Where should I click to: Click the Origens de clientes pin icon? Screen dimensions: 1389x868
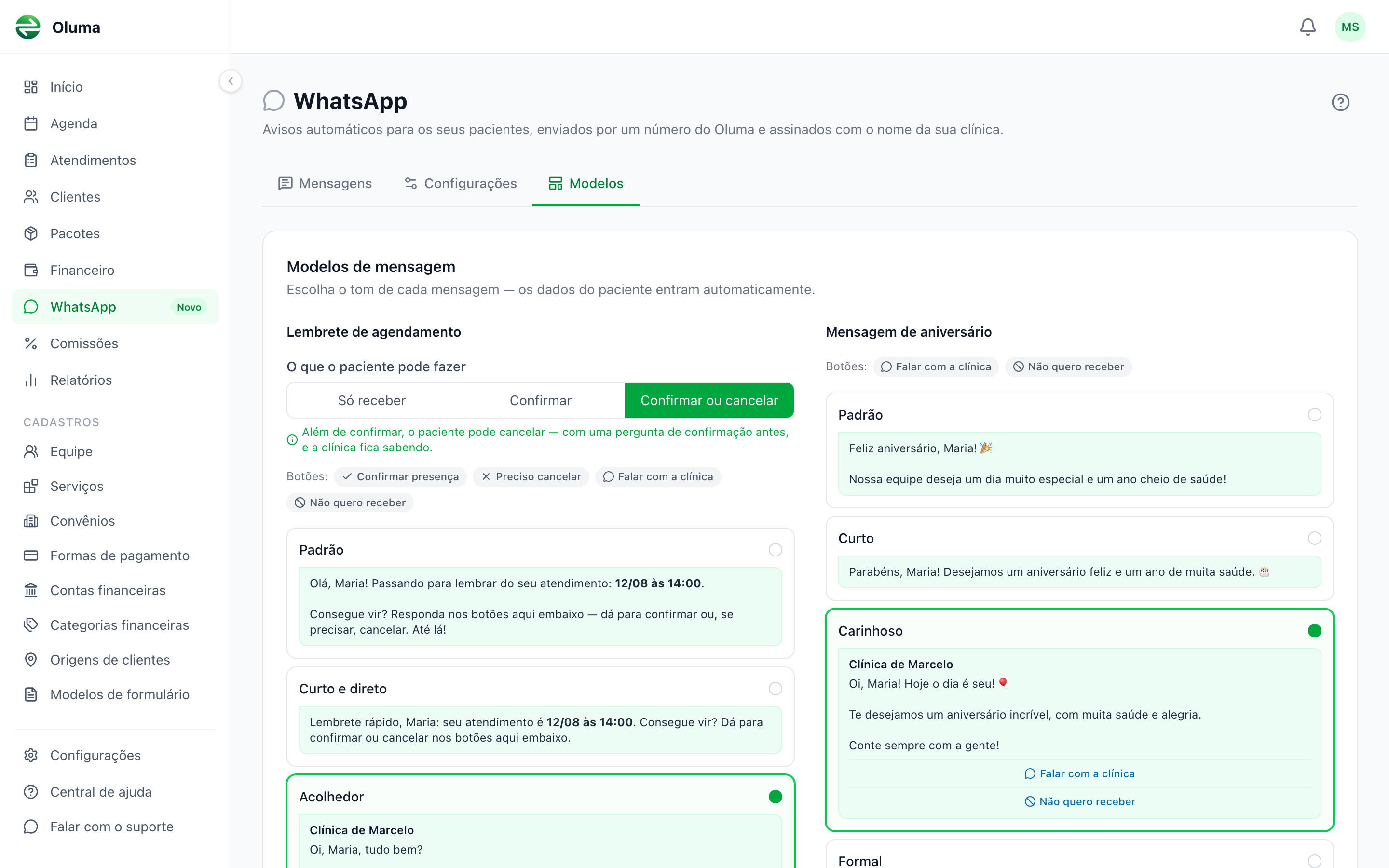point(31,660)
